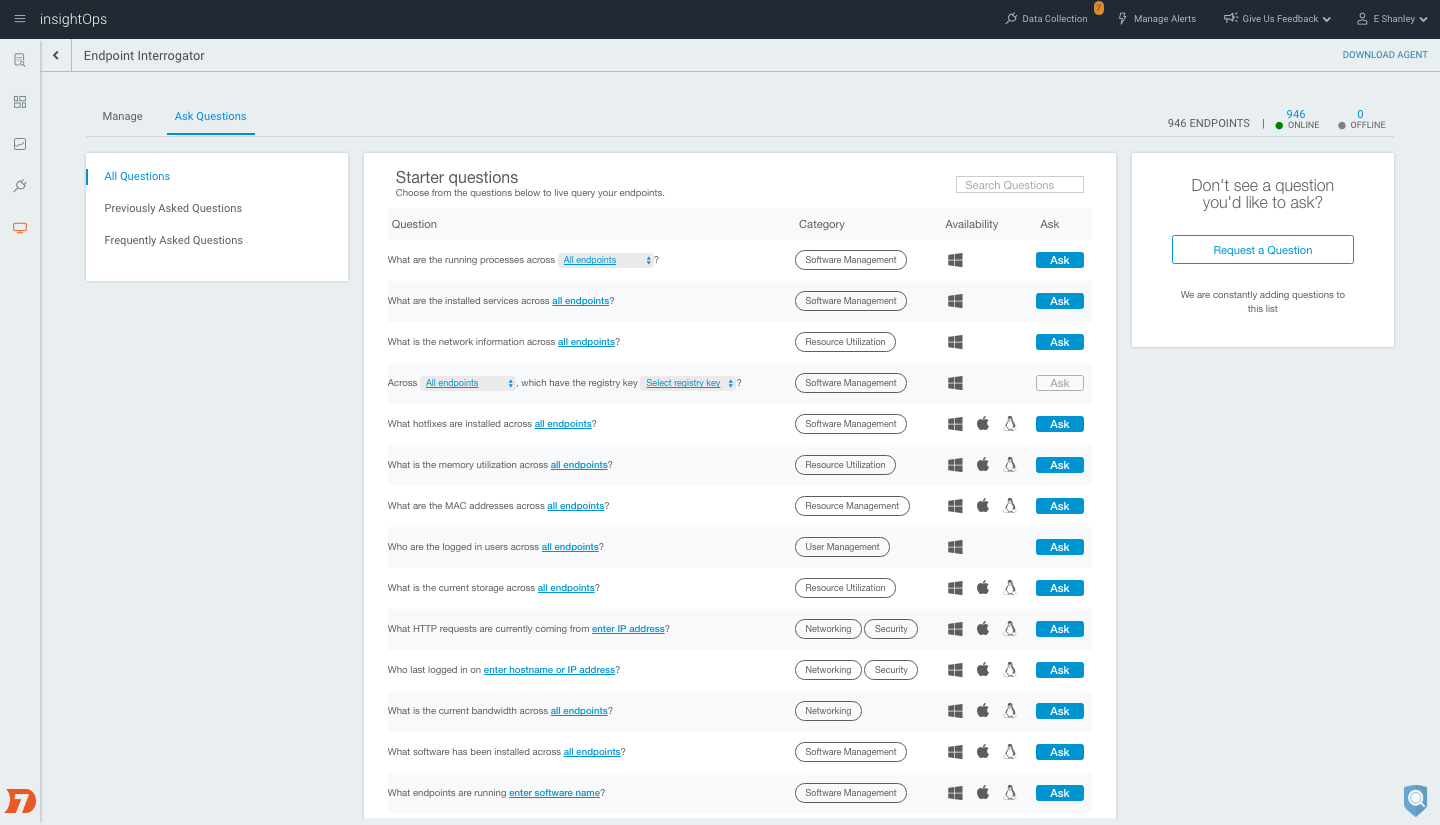Open the log search sidebar icon
The width and height of the screenshot is (1440, 825).
20,60
